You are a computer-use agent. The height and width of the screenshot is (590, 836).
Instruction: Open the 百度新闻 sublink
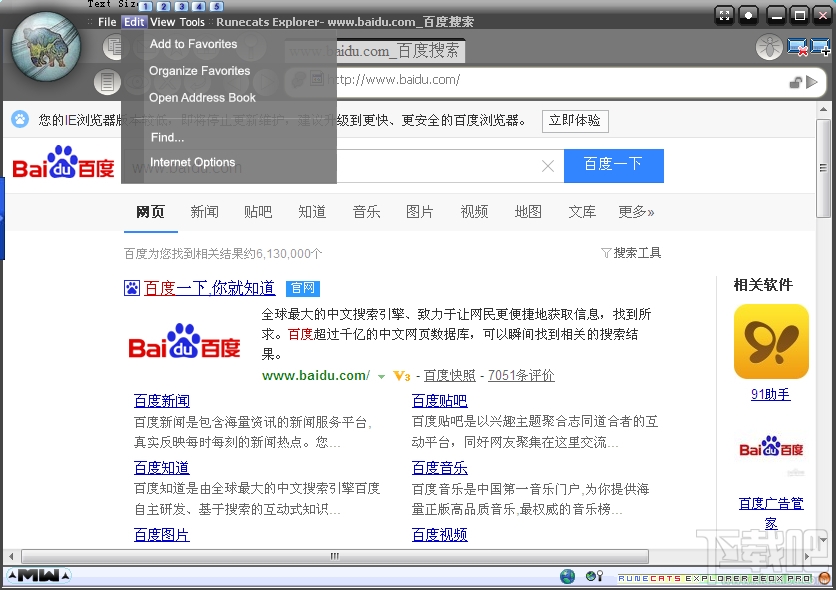(x=162, y=401)
